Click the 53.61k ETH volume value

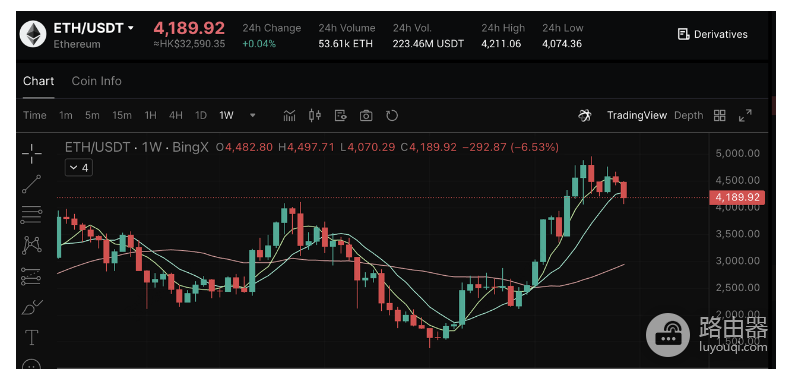point(345,44)
